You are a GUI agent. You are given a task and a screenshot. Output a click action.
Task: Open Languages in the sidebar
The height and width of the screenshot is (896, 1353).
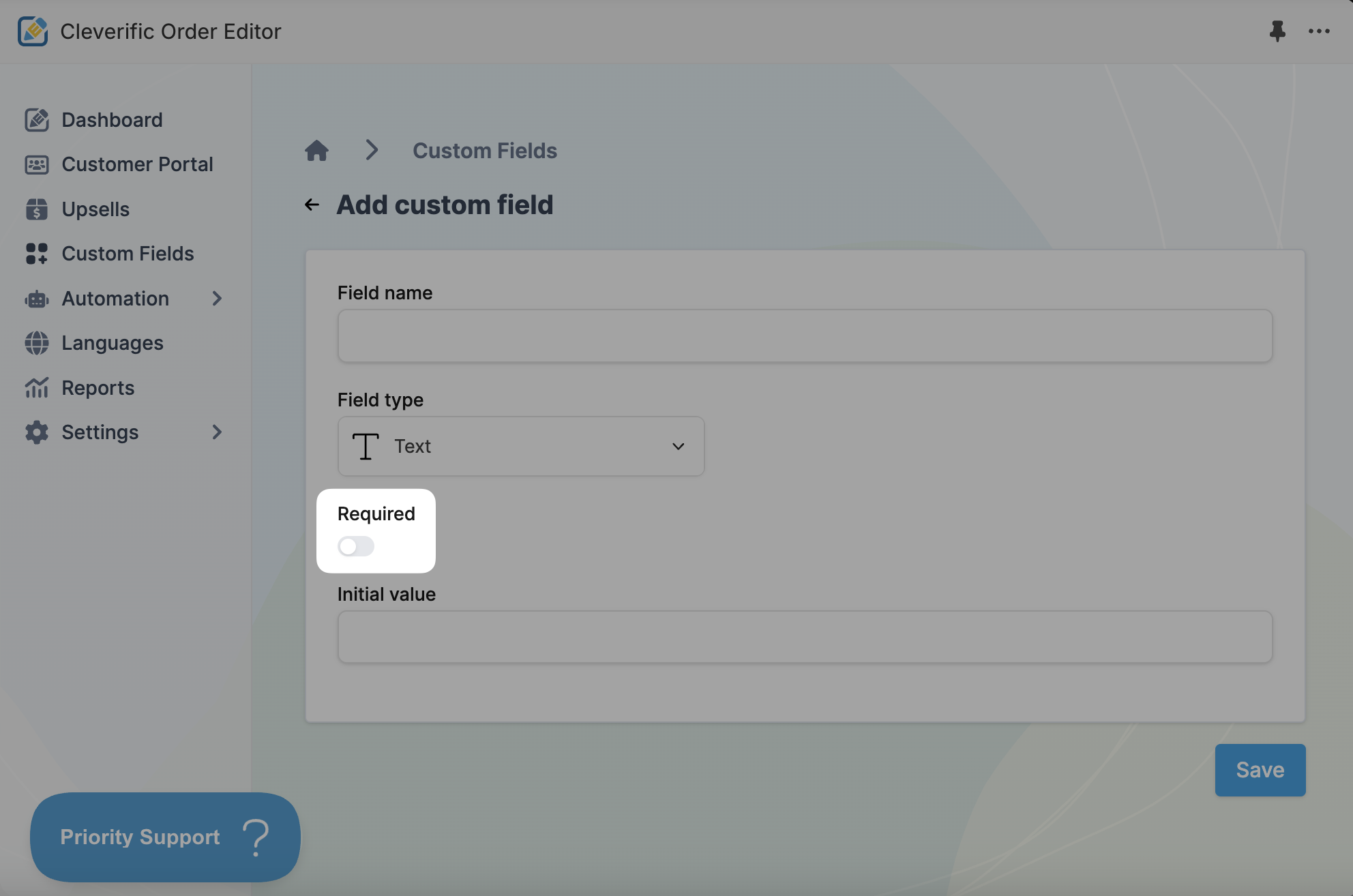tap(113, 343)
